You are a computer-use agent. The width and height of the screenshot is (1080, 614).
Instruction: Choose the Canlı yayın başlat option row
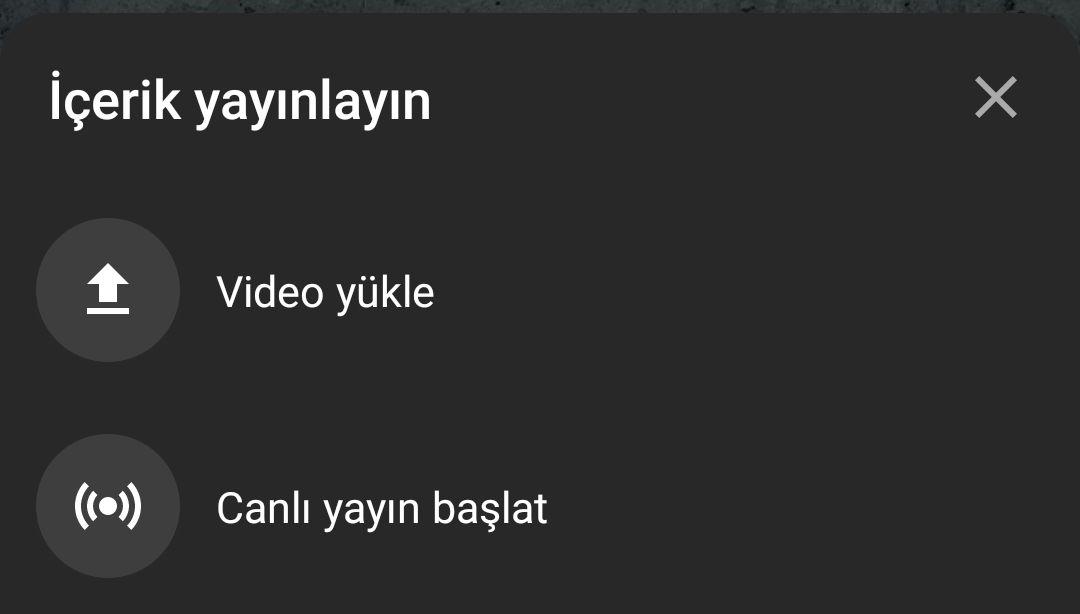[540, 506]
